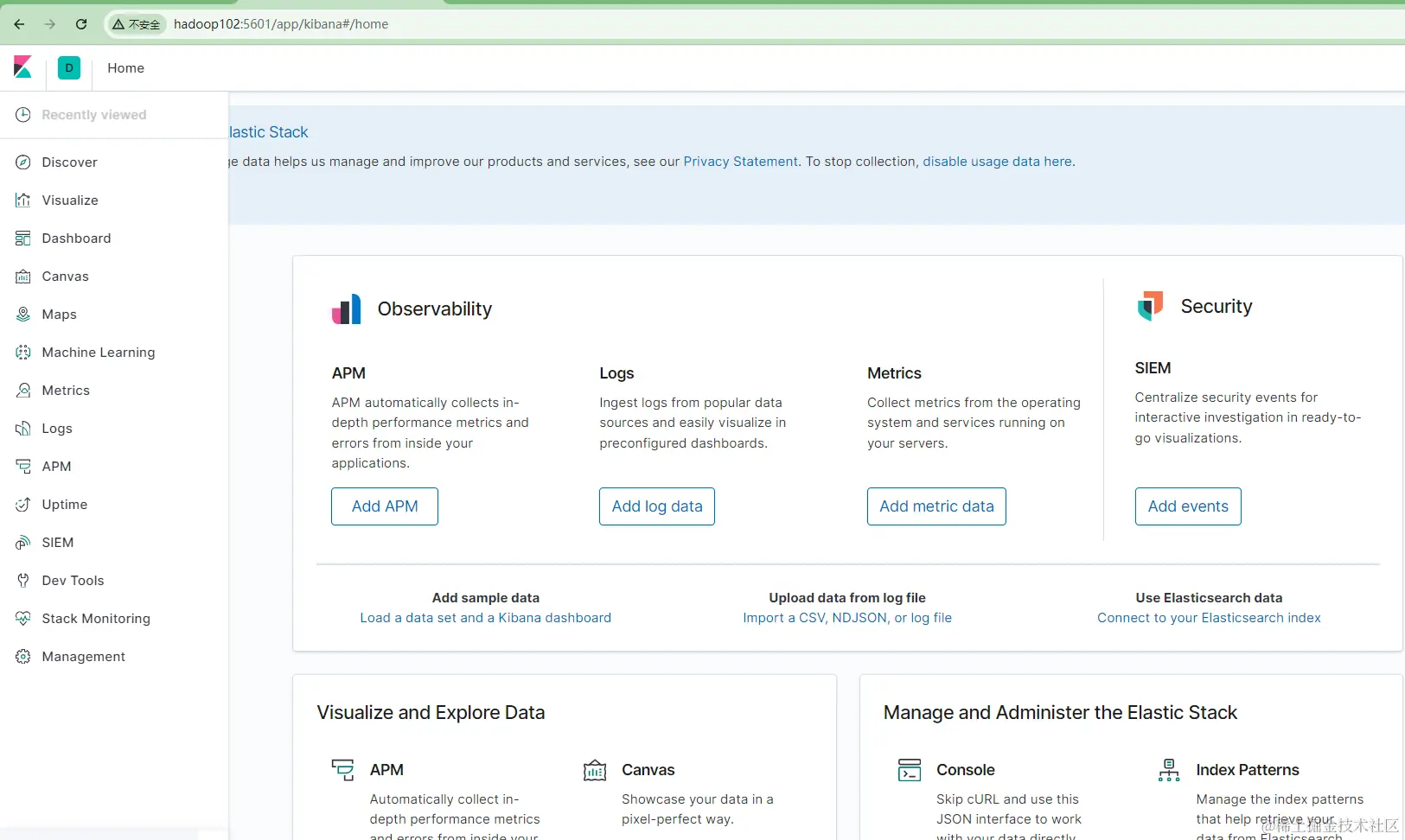Click the Canvas icon under Visualize and Explore Data
Image resolution: width=1405 pixels, height=840 pixels.
[x=595, y=770]
